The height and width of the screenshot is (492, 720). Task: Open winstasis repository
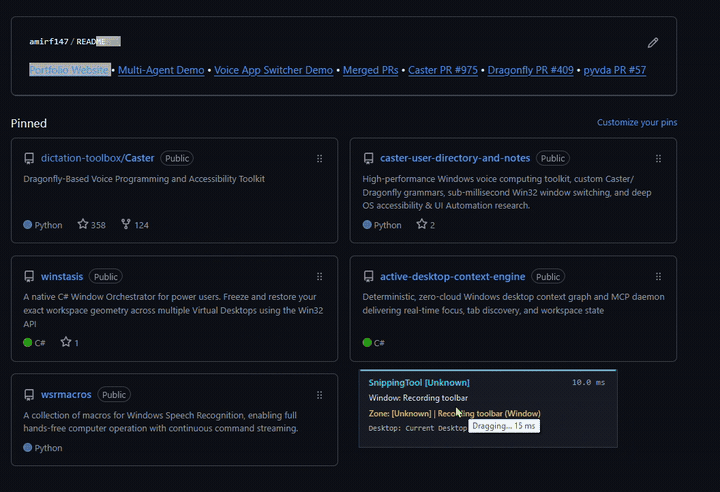tap(62, 277)
